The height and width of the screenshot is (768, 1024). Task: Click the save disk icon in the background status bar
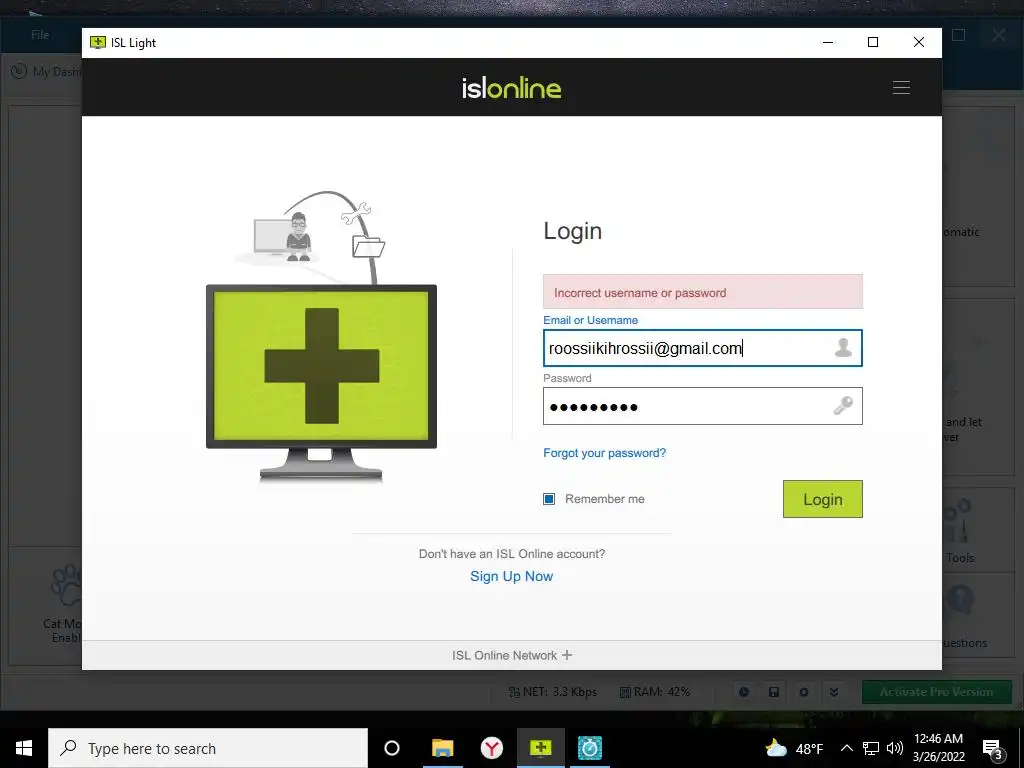[774, 692]
